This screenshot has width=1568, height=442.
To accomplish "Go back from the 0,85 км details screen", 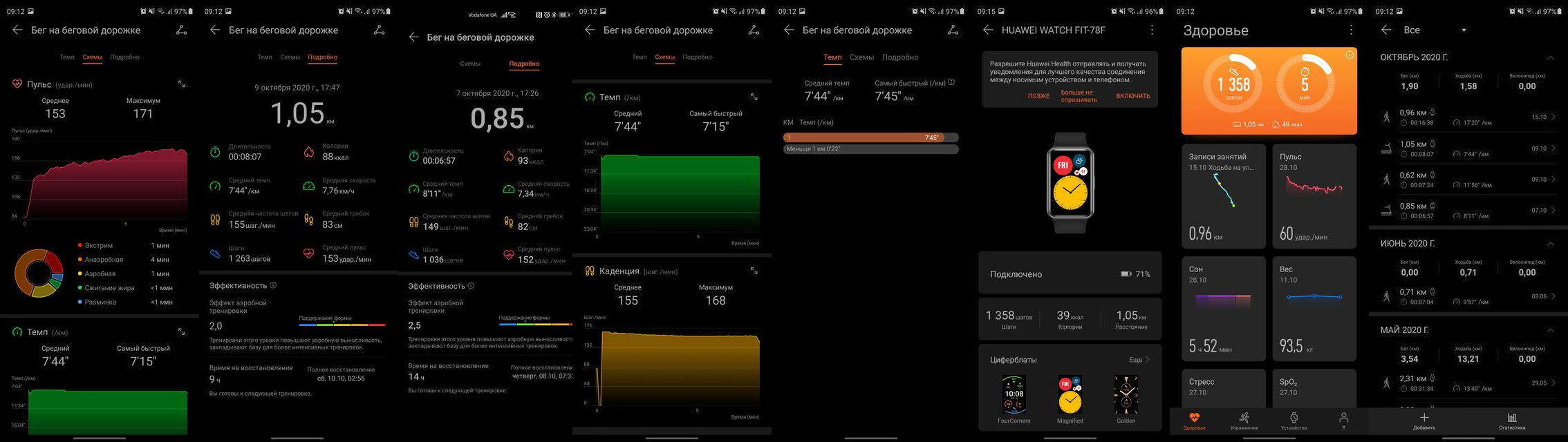I will point(413,37).
